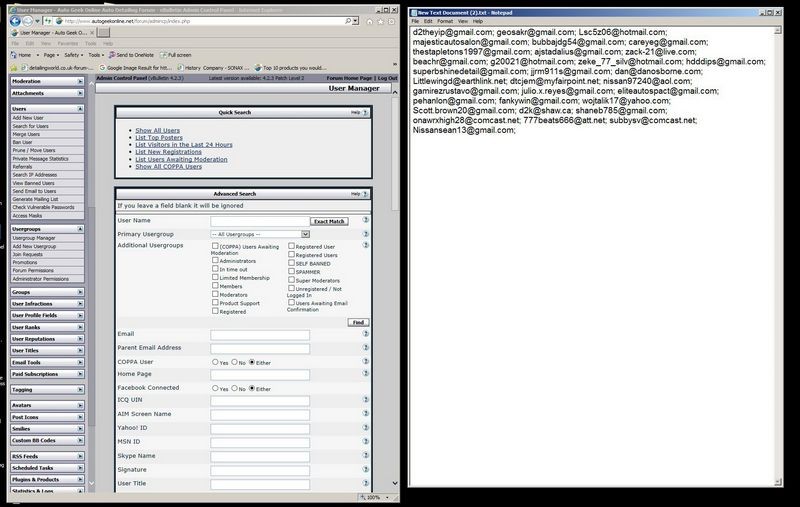Screen dimensions: 800x507
Task: Click the Advanced Search help question icon
Action: pyautogui.click(x=365, y=194)
